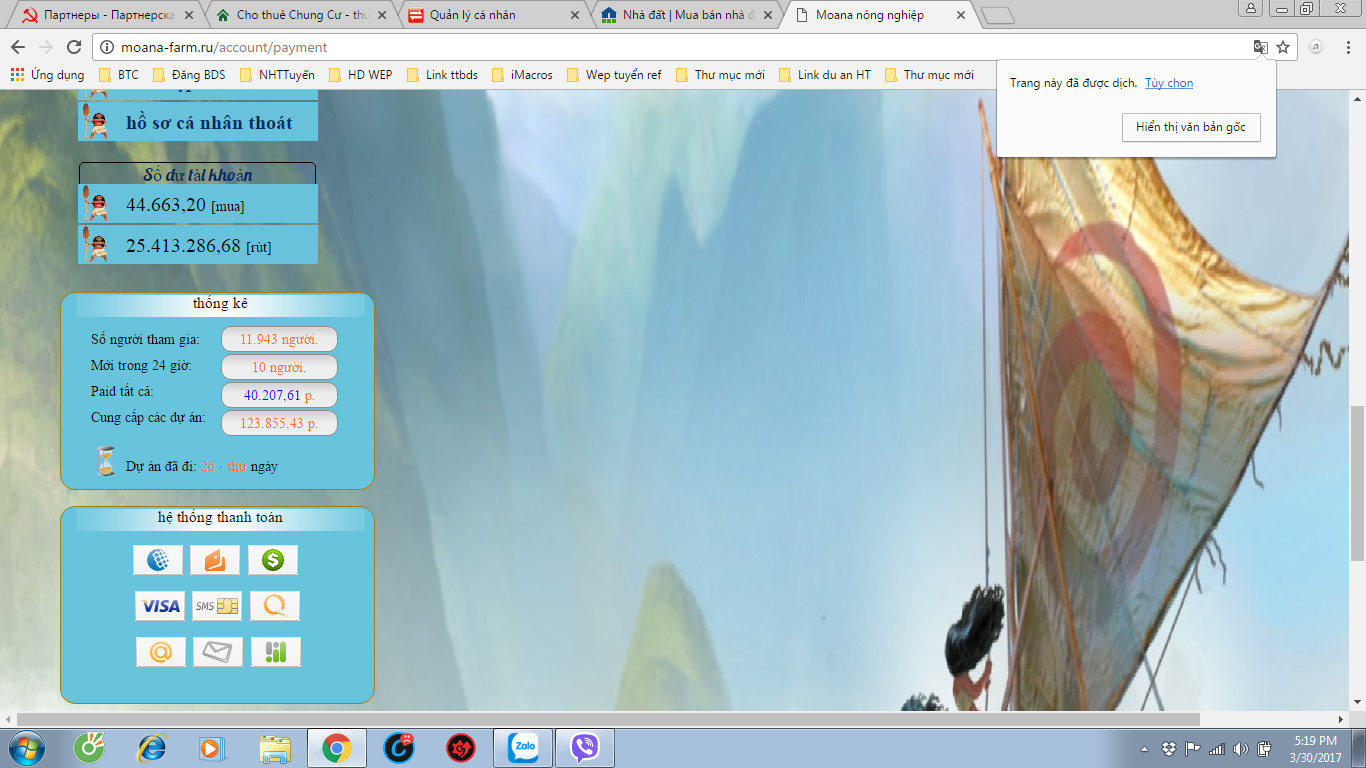Click the 'Tùy chọn' translation options link
Image resolution: width=1366 pixels, height=768 pixels.
(x=1169, y=83)
